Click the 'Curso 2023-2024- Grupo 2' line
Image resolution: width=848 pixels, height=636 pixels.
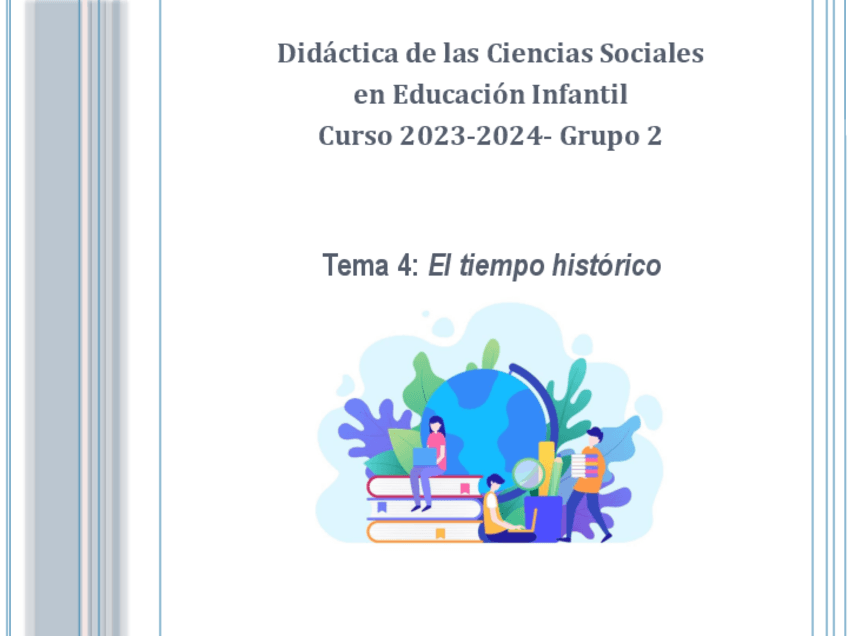pos(490,136)
